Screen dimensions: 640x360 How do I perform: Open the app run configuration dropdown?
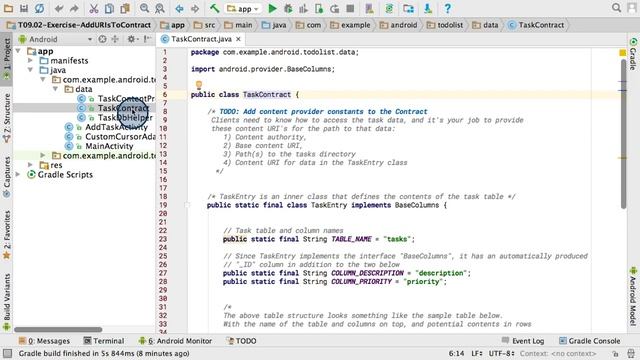(243, 9)
